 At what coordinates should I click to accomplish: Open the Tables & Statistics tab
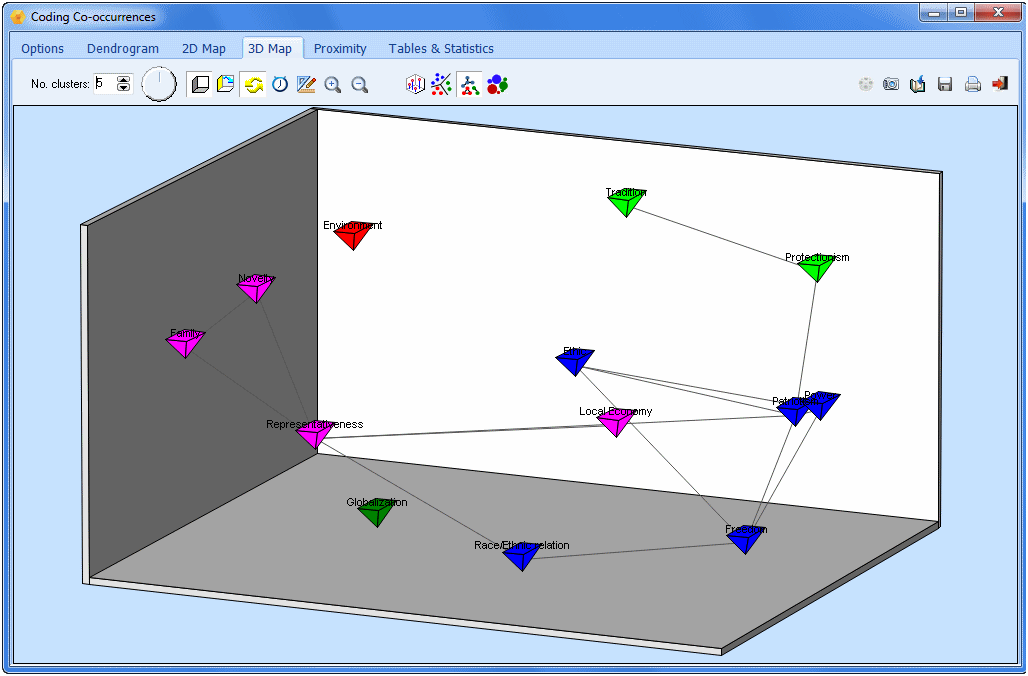[x=441, y=48]
